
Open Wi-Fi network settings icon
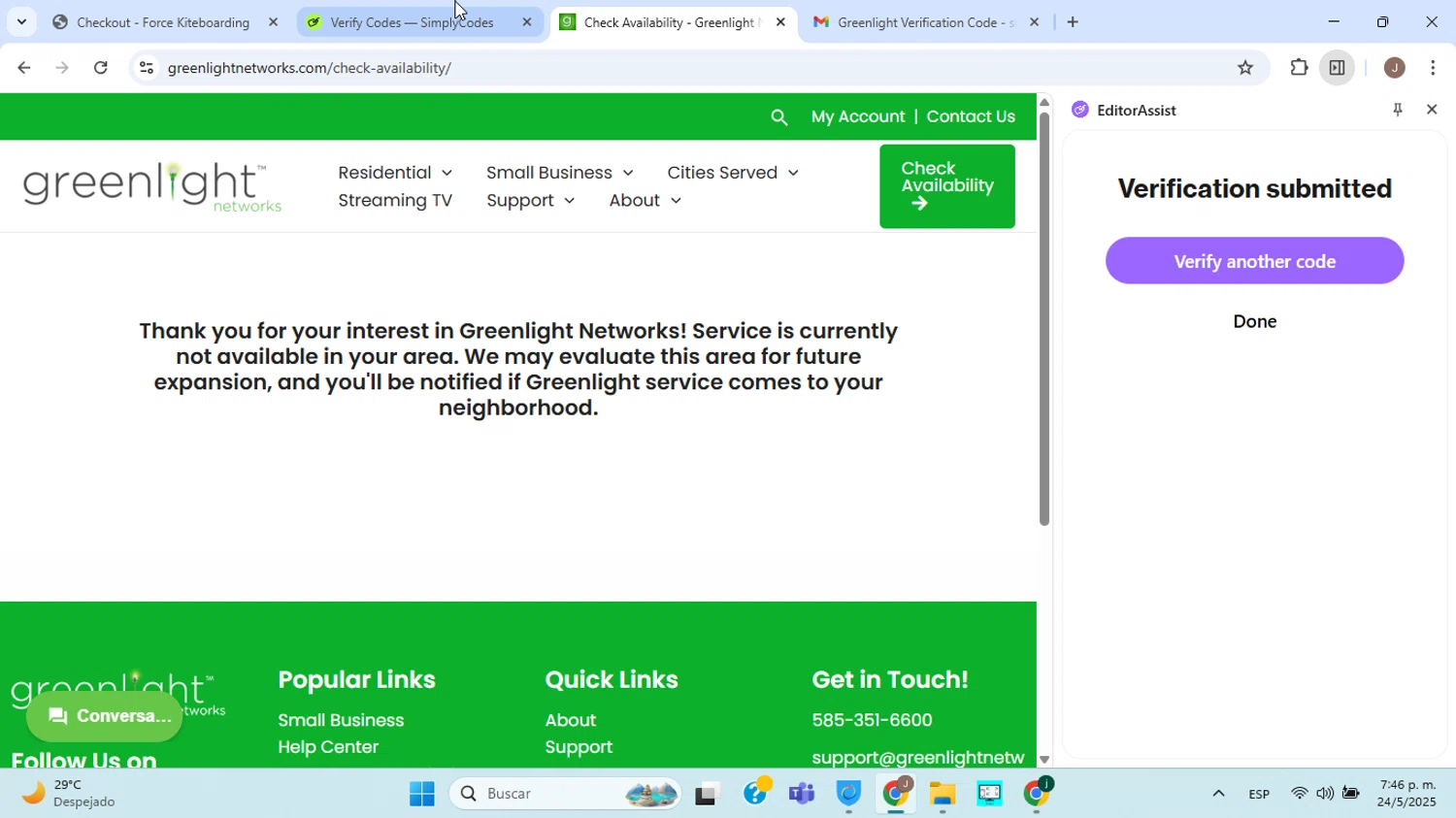[x=1300, y=794]
